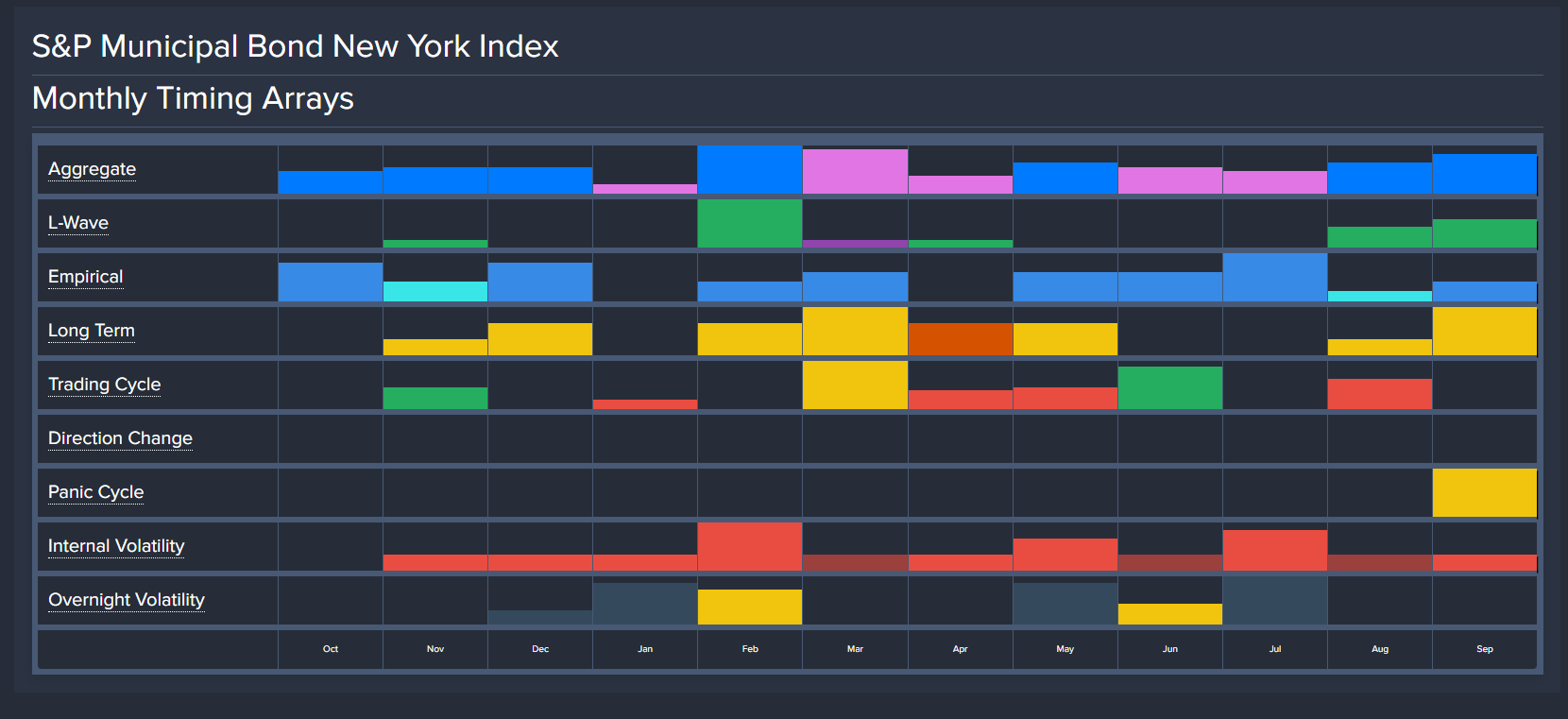This screenshot has width=1568, height=719.
Task: Click the Aggregate row label
Action: (92, 169)
